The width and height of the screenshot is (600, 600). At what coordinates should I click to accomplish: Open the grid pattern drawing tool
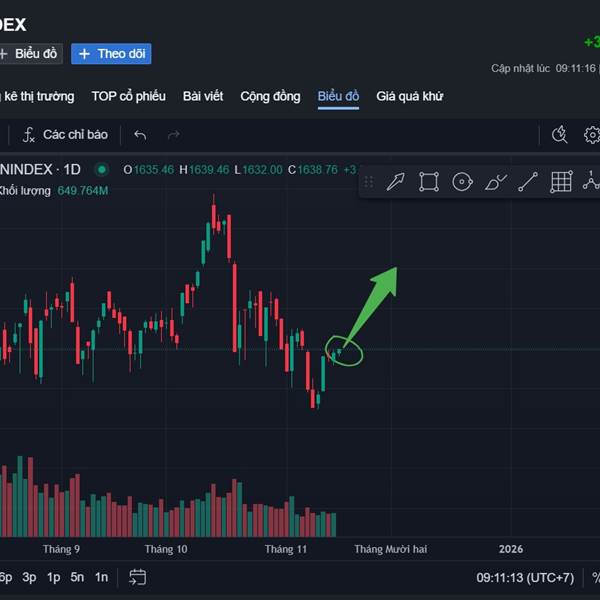pos(561,182)
